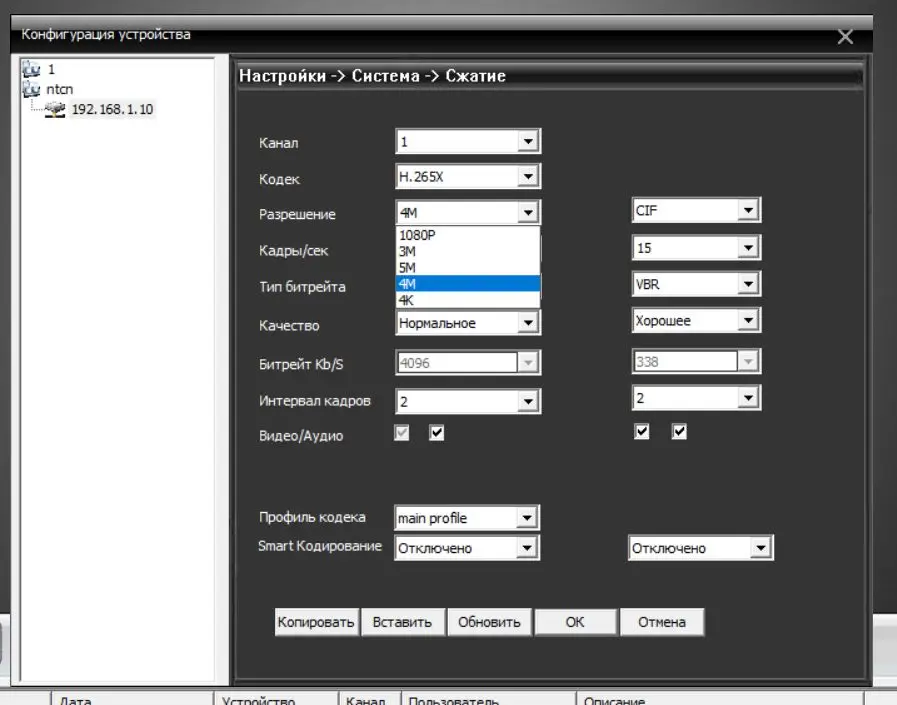Screen dimensions: 897x705
Task: Click the Обновить button
Action: [489, 622]
